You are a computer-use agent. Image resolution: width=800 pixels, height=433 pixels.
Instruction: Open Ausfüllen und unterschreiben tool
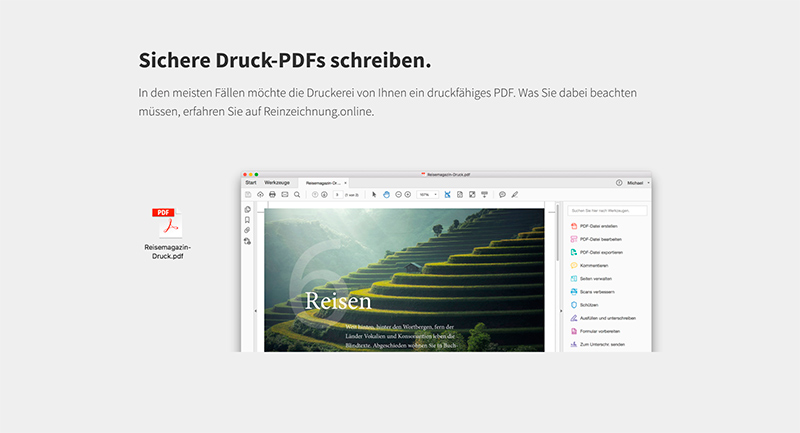coord(603,318)
